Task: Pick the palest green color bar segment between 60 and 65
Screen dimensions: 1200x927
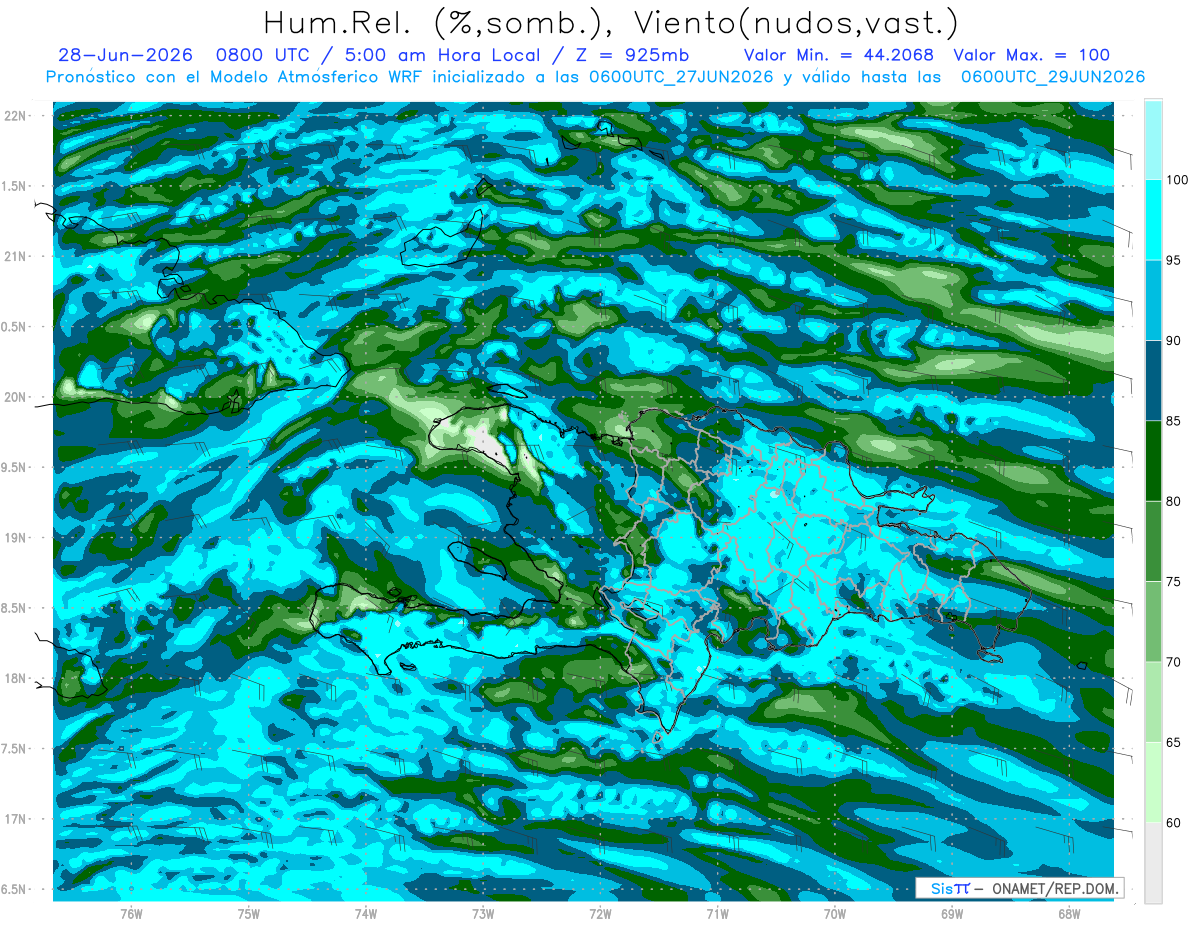Action: (x=1153, y=782)
